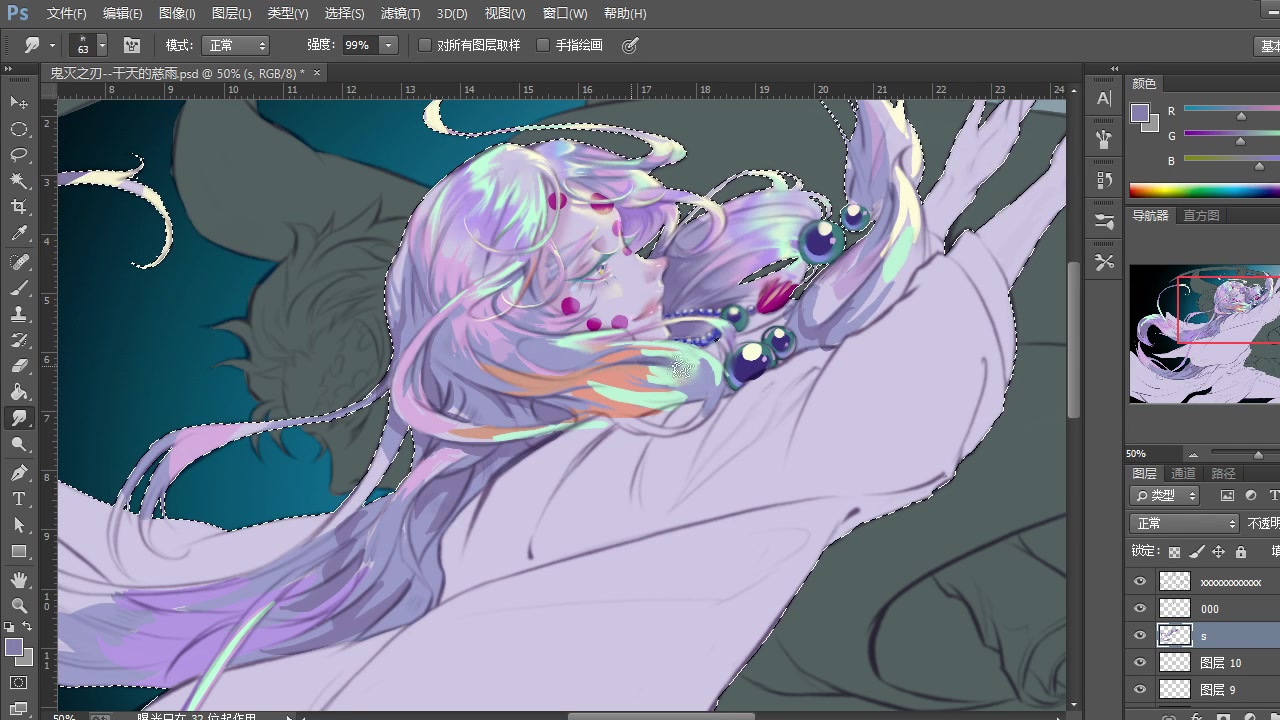1280x720 pixels.
Task: Open the History panel icon
Action: [x=1104, y=180]
